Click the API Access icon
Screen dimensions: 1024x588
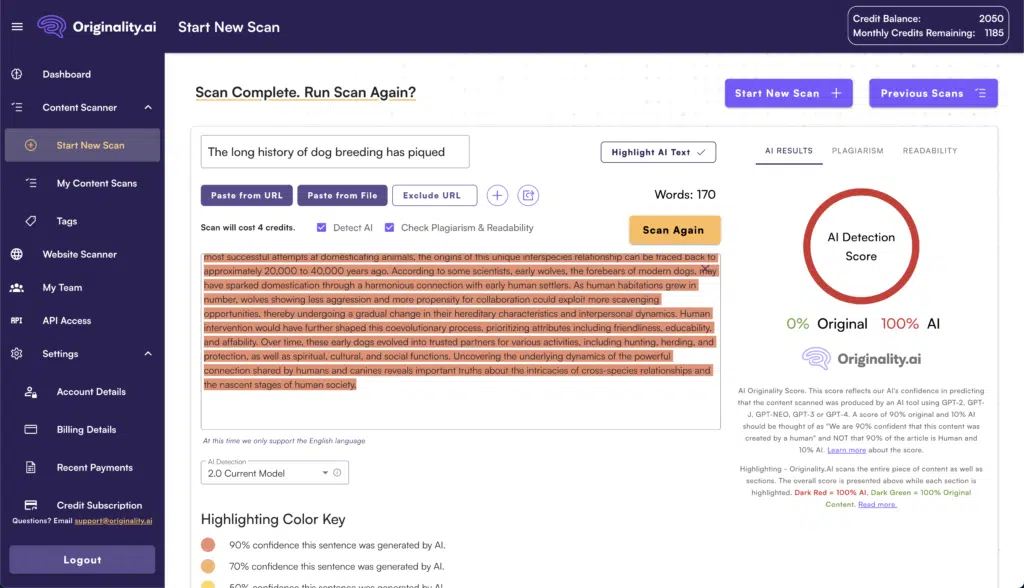(x=17, y=321)
